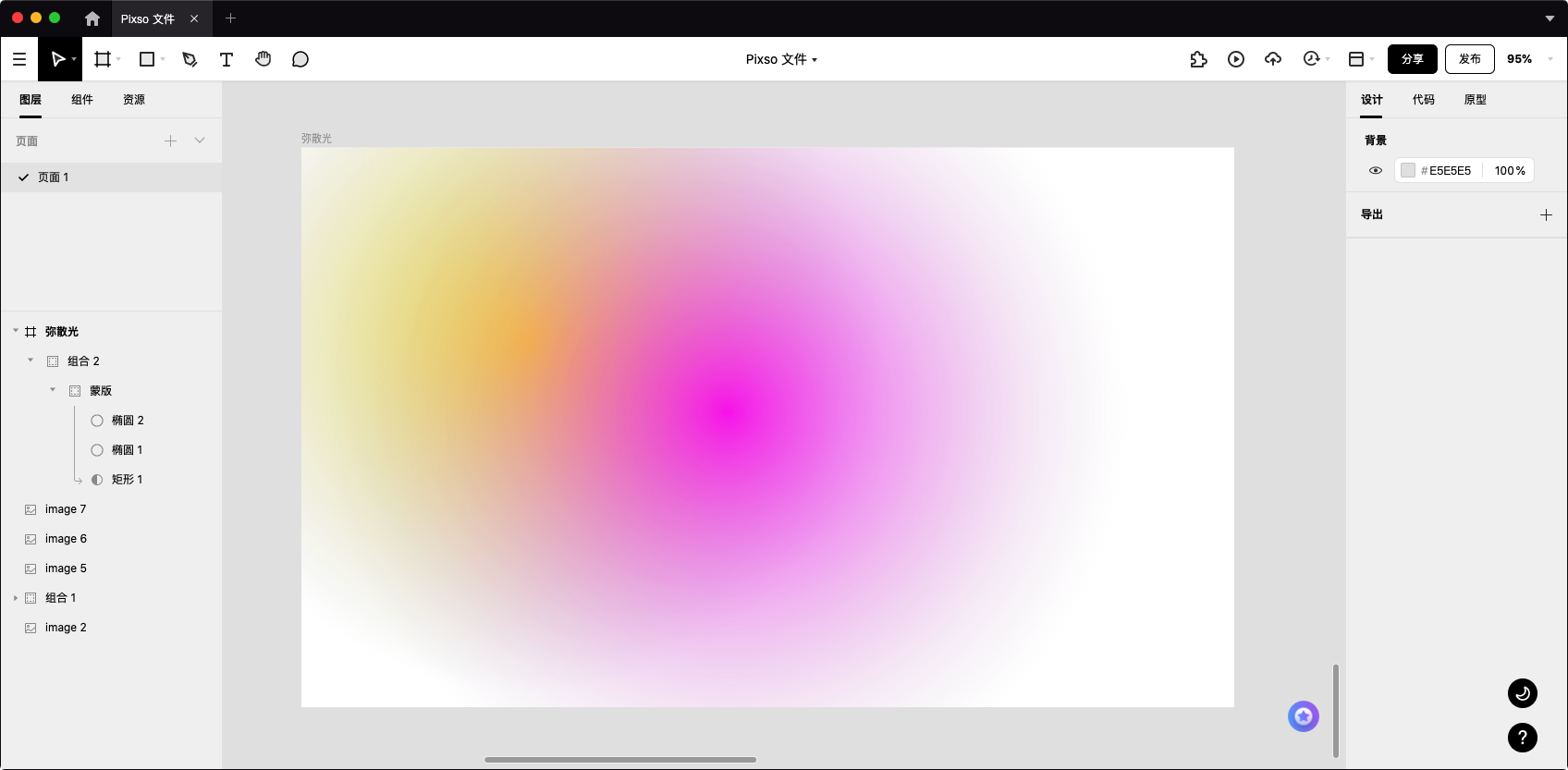Viewport: 1568px width, 770px height.
Task: Collapse the 组合 2 group
Action: [31, 361]
